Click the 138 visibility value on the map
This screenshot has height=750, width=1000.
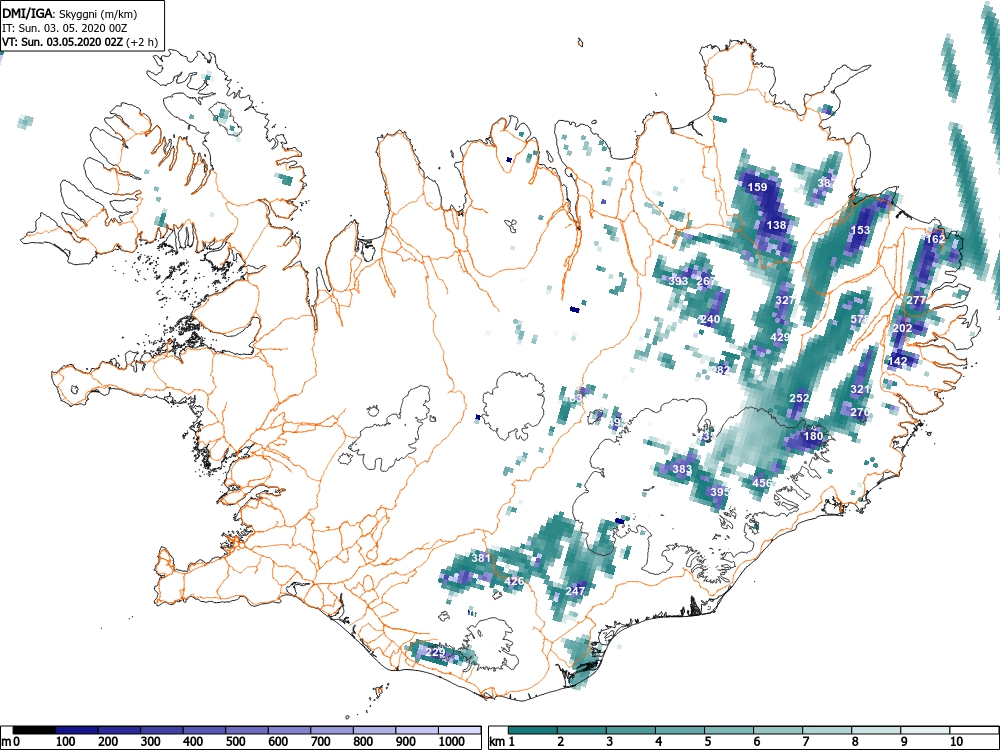pos(776,224)
